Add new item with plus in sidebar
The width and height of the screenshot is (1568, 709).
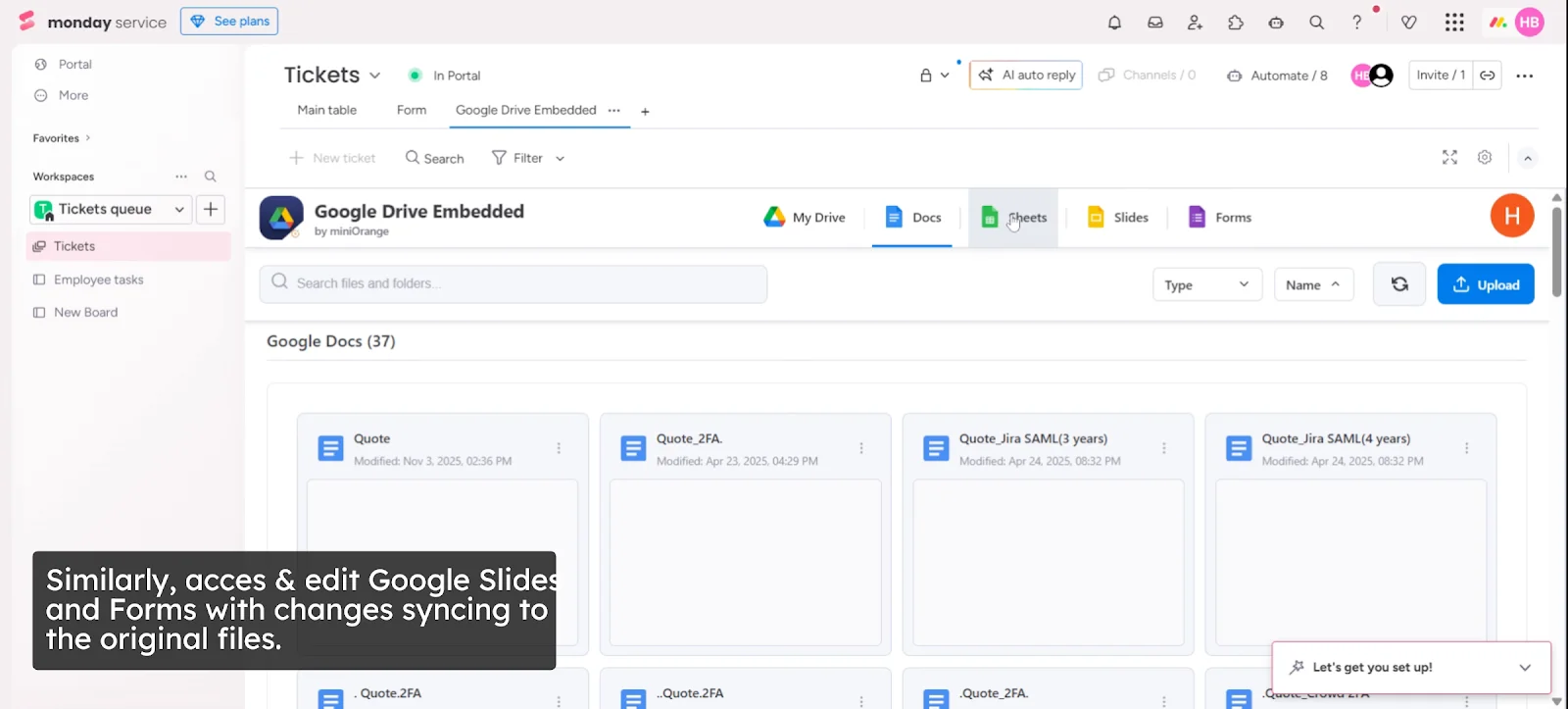coord(211,209)
